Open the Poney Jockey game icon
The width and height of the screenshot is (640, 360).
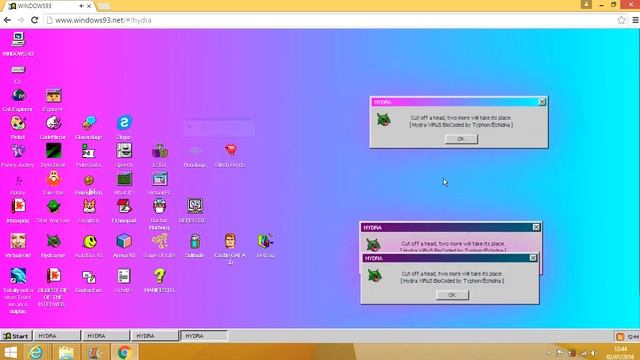[x=18, y=151]
